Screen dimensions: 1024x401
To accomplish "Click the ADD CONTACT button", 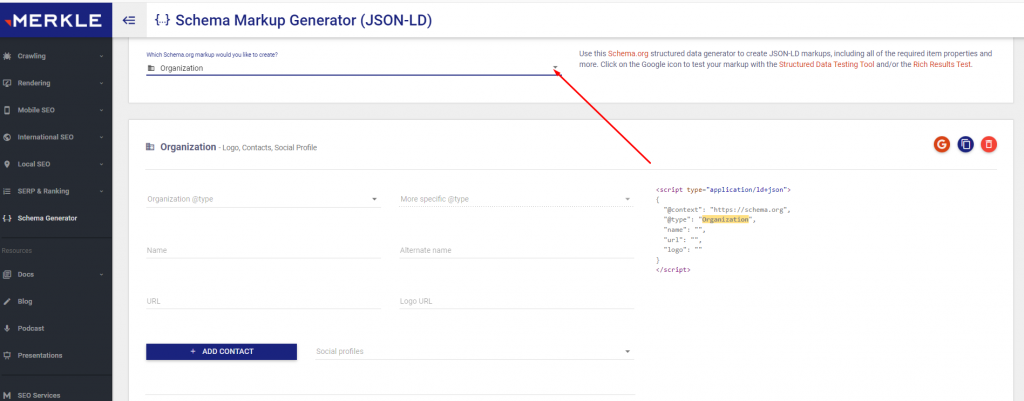I will [221, 351].
